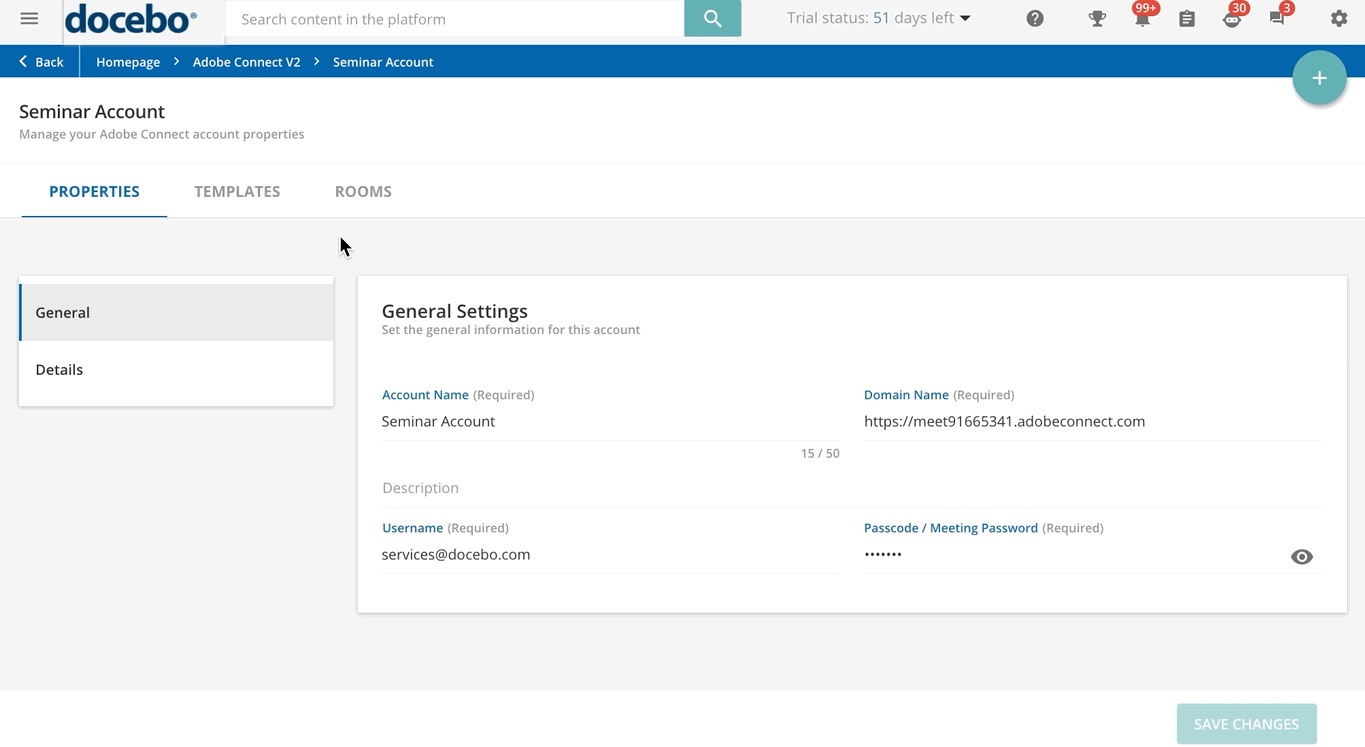Switch to the Rooms tab
Screen dimensions: 1365x747
(x=363, y=191)
